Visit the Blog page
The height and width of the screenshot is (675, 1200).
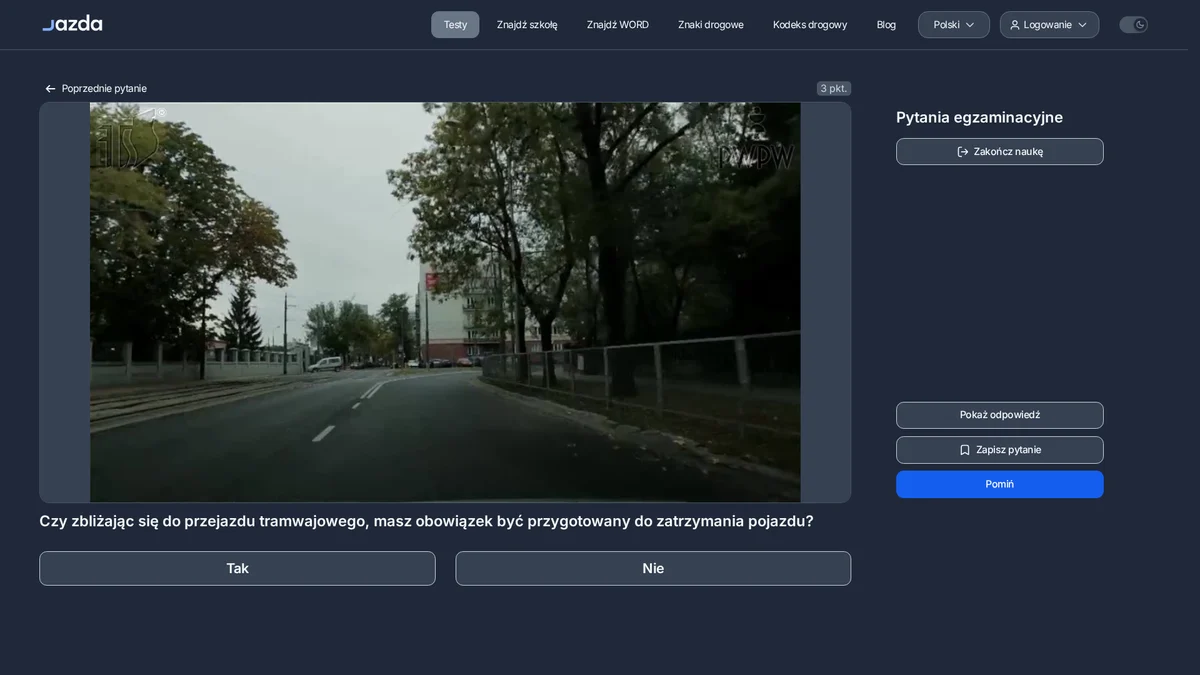pyautogui.click(x=886, y=25)
